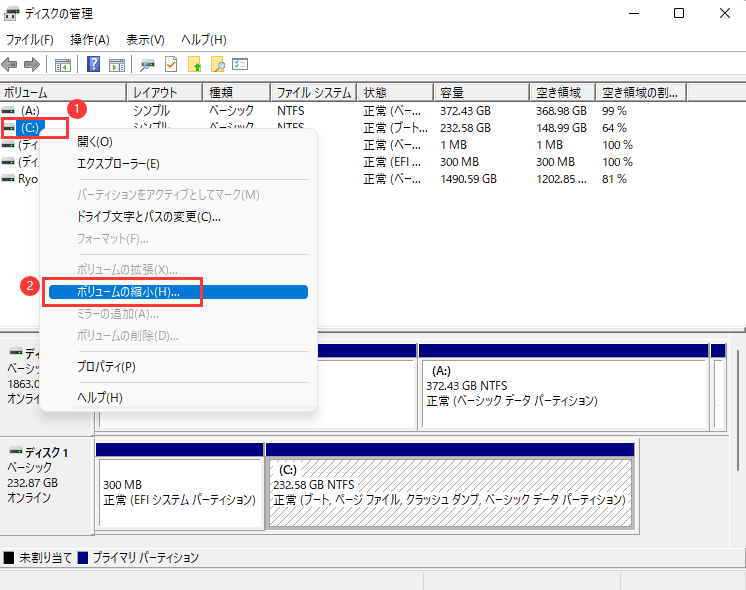
Task: Click the folder with green arrow icon
Action: (195, 65)
